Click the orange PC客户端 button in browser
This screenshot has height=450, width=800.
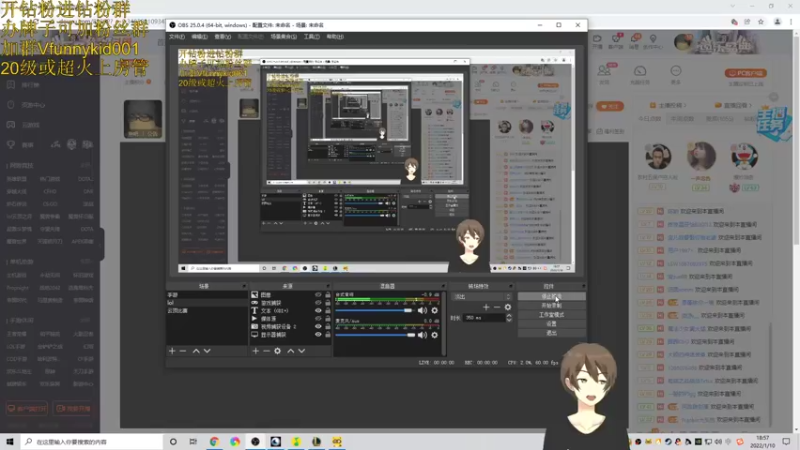tap(745, 73)
